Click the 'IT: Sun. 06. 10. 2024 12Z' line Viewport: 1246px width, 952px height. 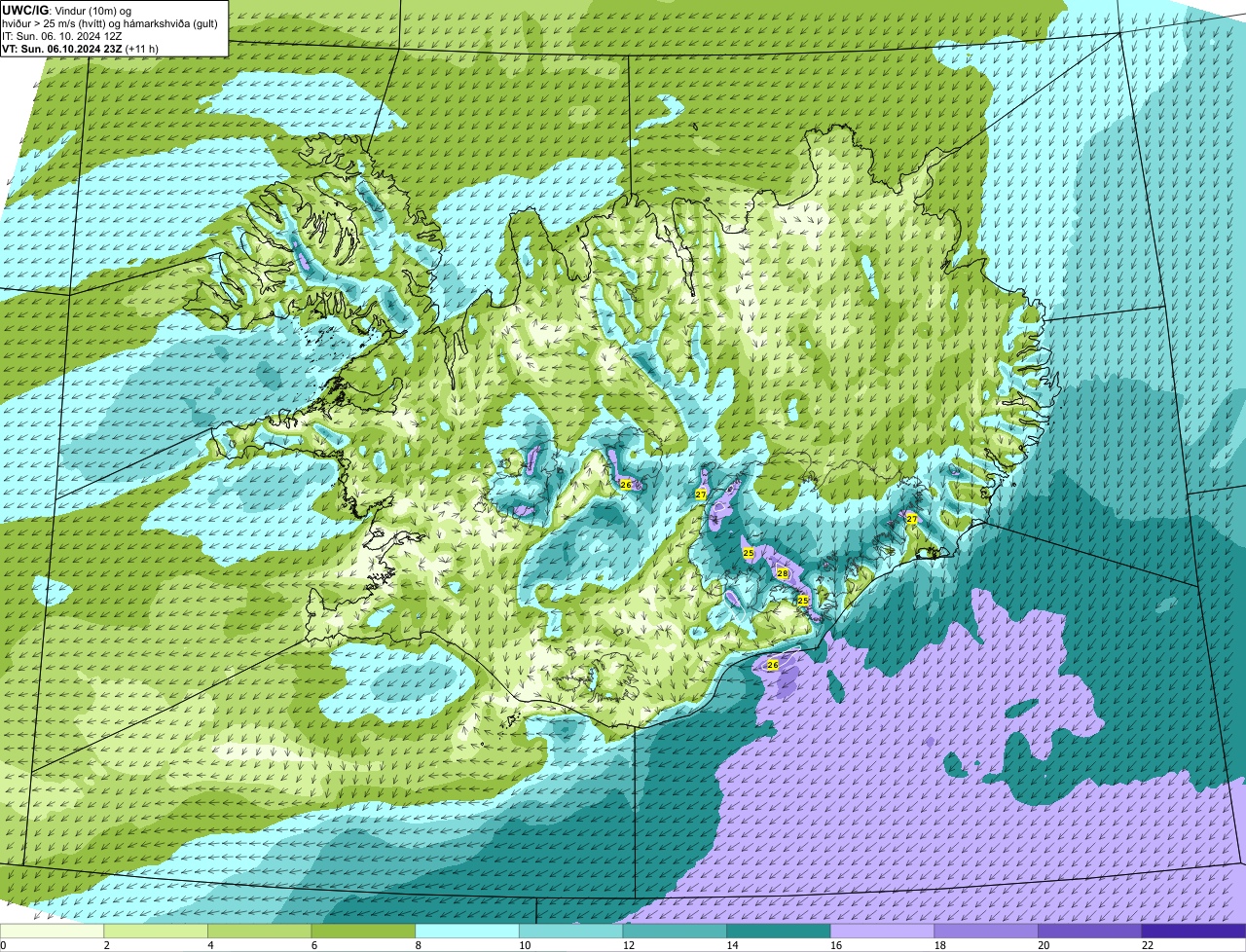click(62, 36)
